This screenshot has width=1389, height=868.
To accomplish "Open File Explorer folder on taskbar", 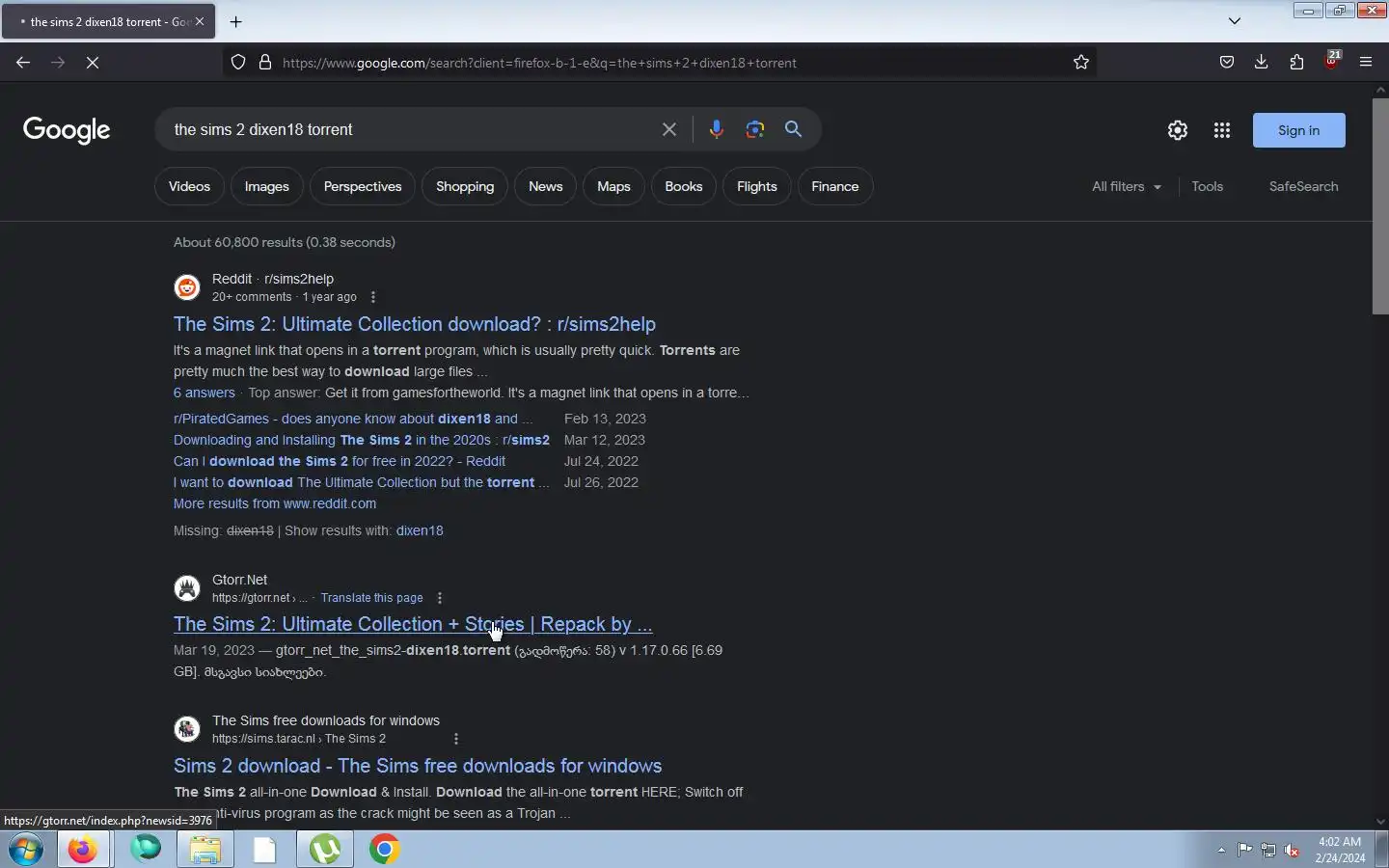I will [x=205, y=850].
